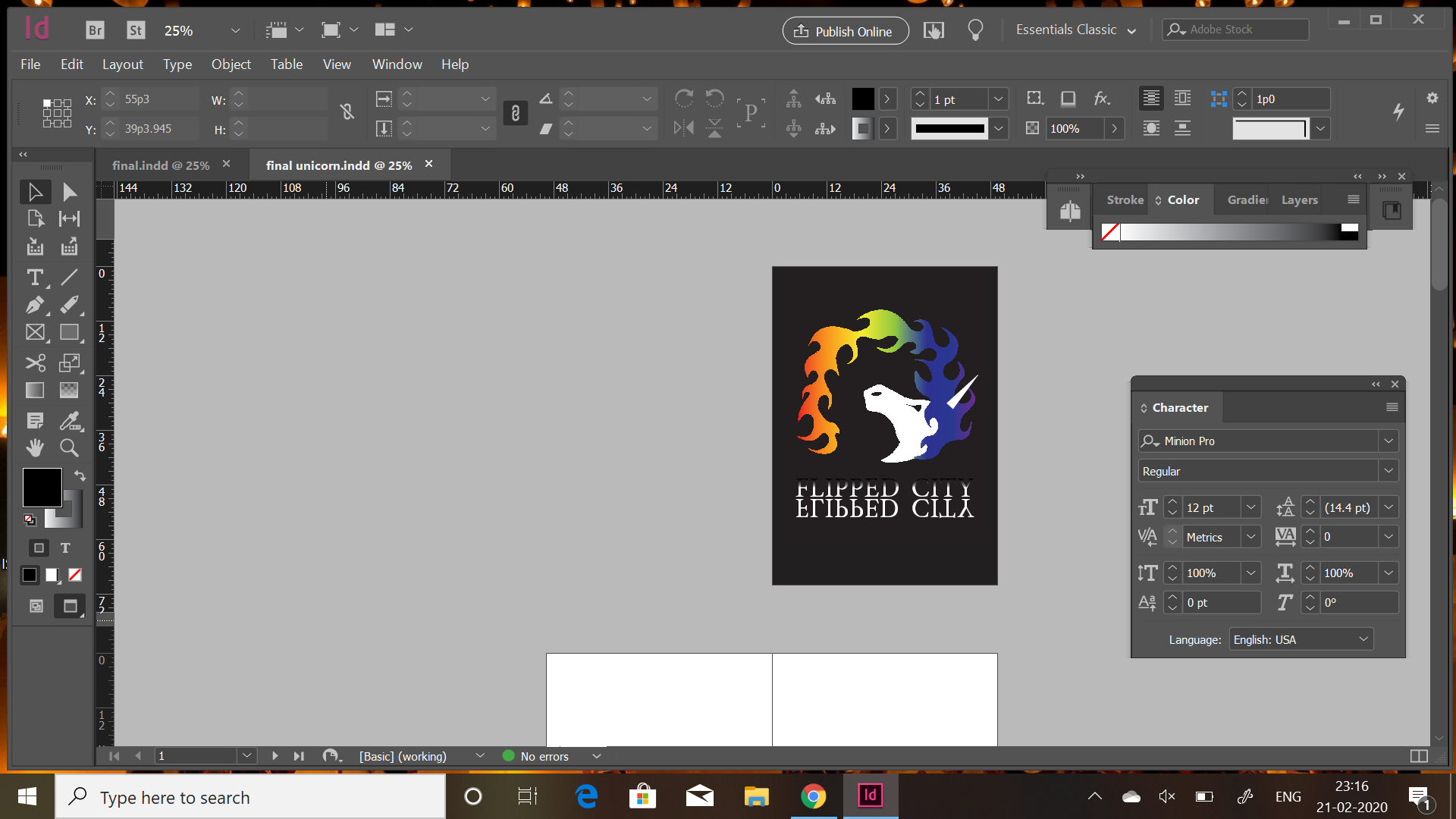This screenshot has width=1456, height=819.
Task: Toggle formatting affects text button
Action: point(65,548)
